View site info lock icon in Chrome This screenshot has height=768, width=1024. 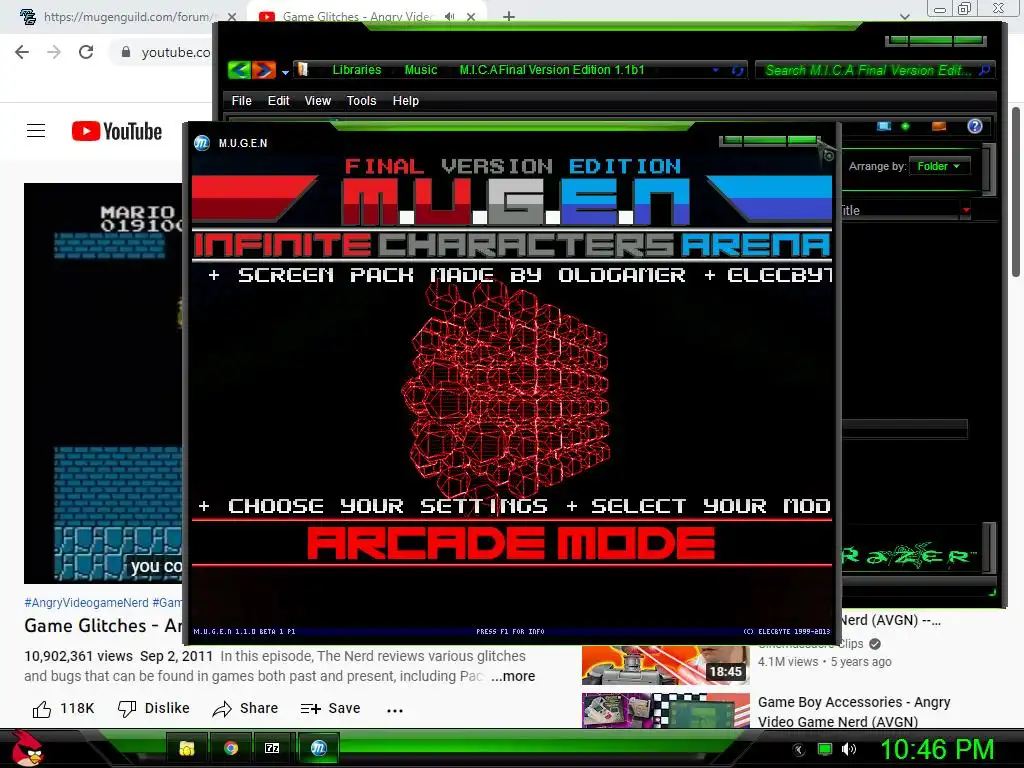coord(126,52)
